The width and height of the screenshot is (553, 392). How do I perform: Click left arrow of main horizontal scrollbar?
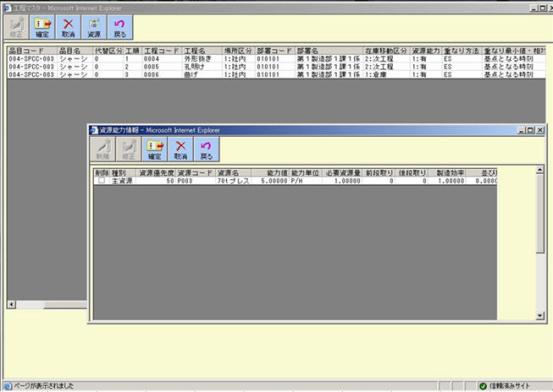pyautogui.click(x=12, y=304)
